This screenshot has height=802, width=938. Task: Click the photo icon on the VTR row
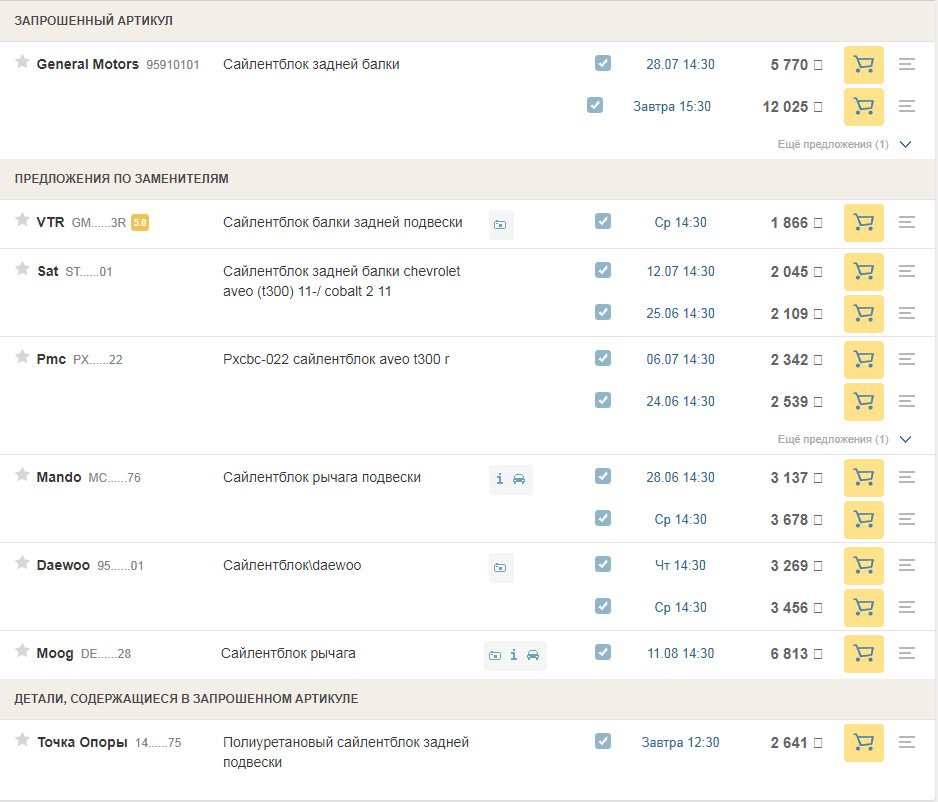click(x=500, y=224)
